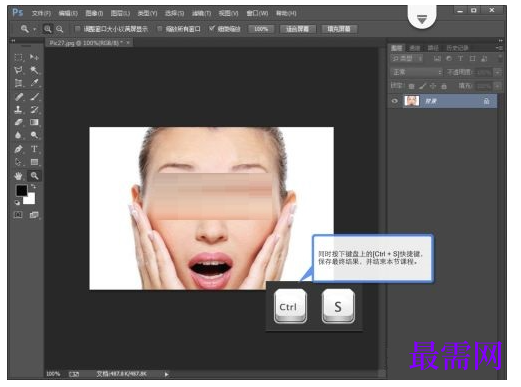Click the 填充屏幕 button

[x=339, y=29]
